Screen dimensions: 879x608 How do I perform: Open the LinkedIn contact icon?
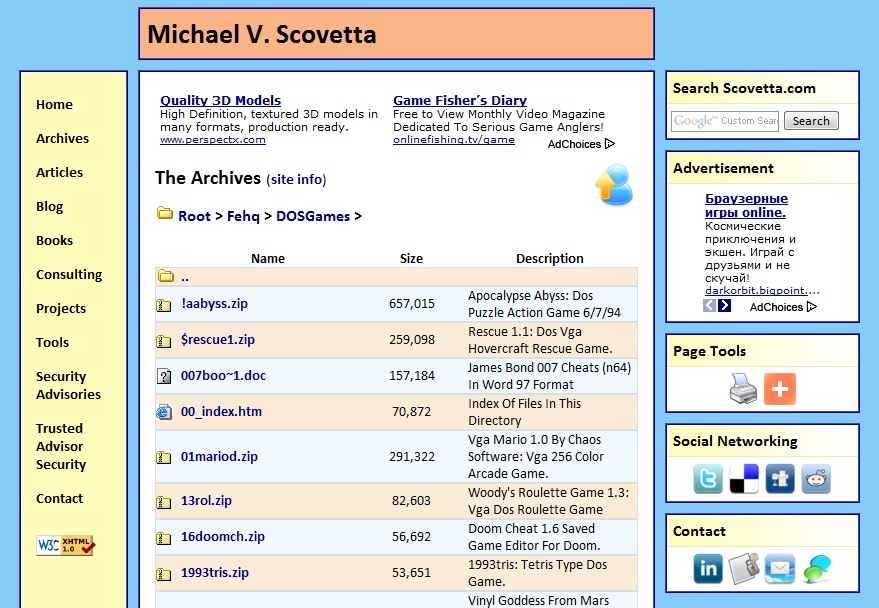tap(708, 569)
